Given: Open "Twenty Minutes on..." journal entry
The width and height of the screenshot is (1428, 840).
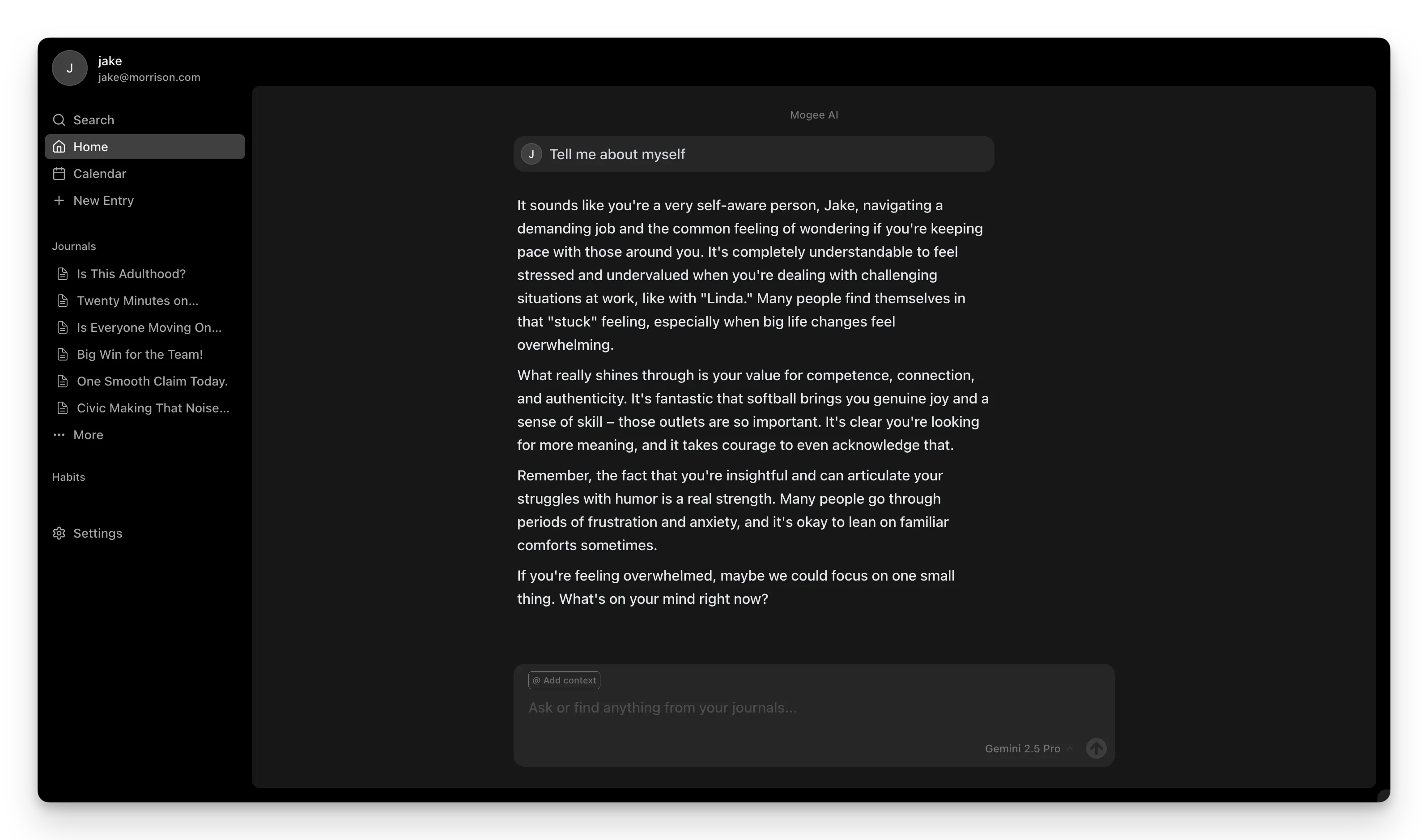Looking at the screenshot, I should tap(137, 301).
